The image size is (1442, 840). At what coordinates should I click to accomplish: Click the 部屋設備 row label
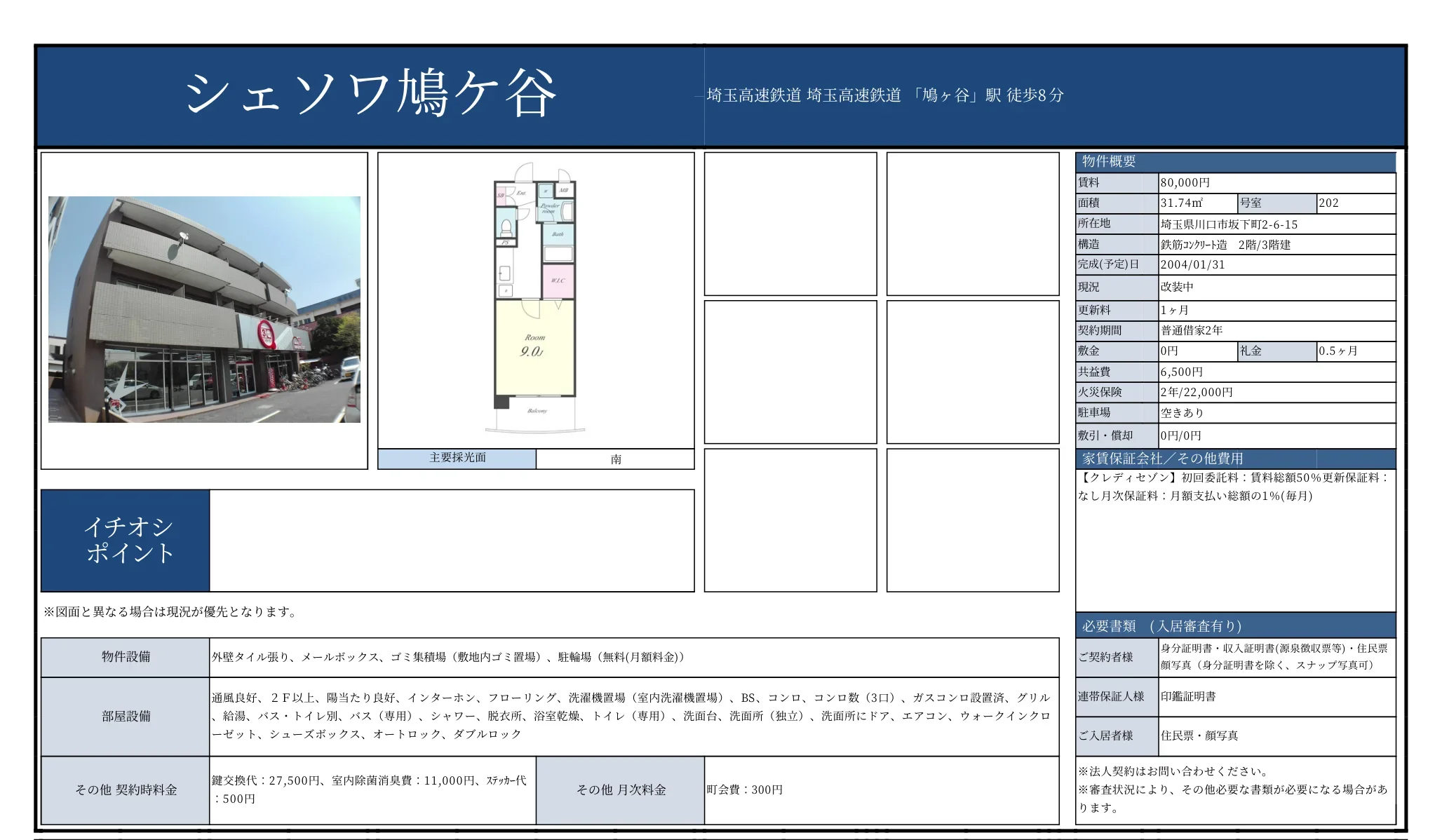click(125, 717)
